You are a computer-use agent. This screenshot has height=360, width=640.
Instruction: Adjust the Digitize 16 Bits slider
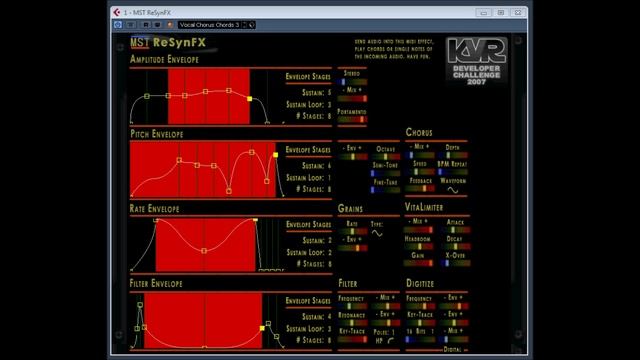point(420,339)
